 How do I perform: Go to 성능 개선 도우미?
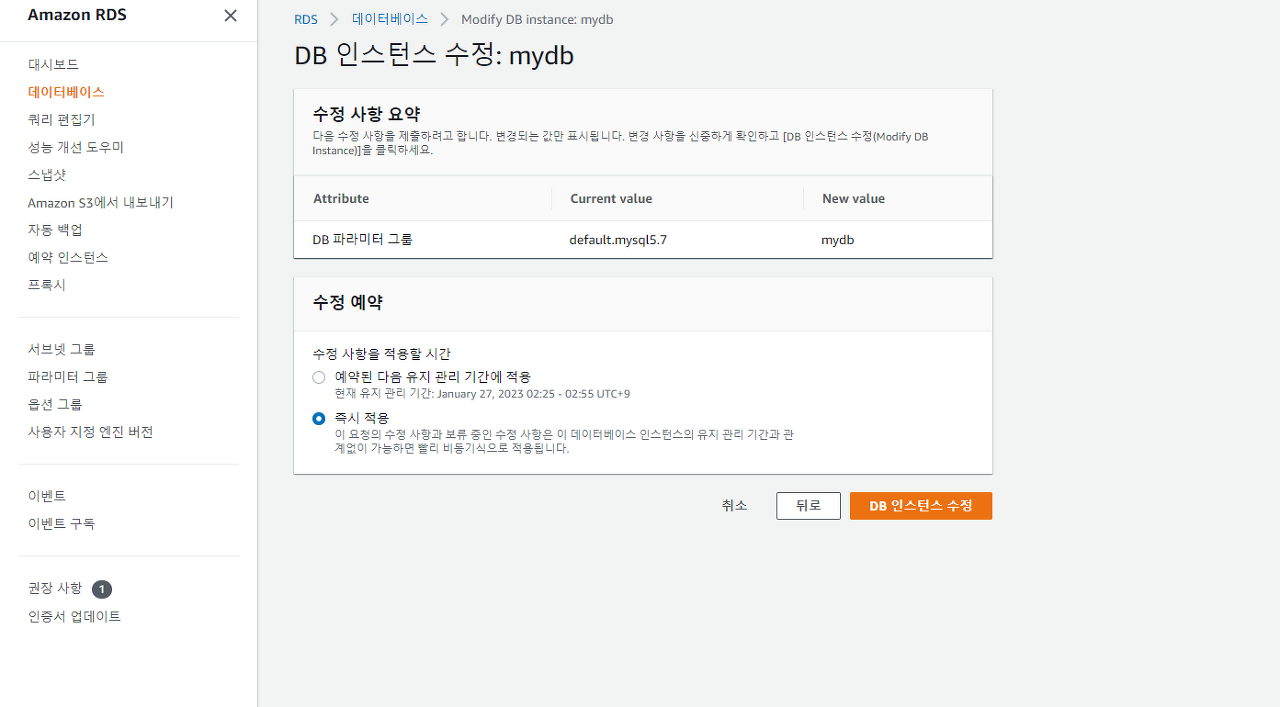click(76, 147)
